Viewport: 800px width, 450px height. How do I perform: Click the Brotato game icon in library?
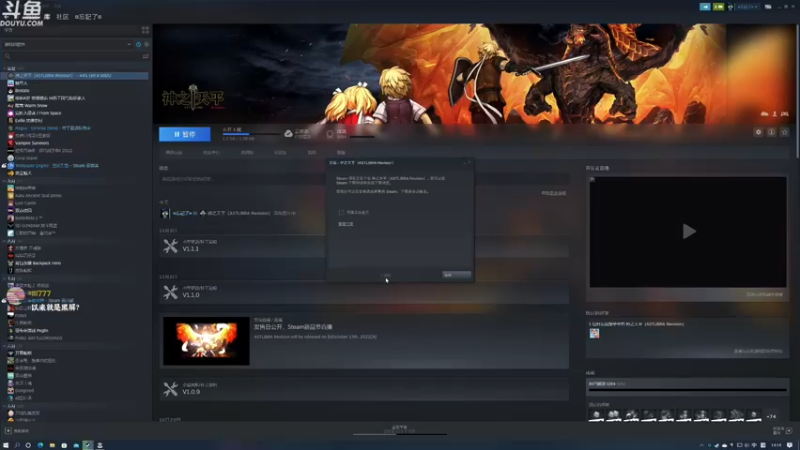(x=10, y=90)
